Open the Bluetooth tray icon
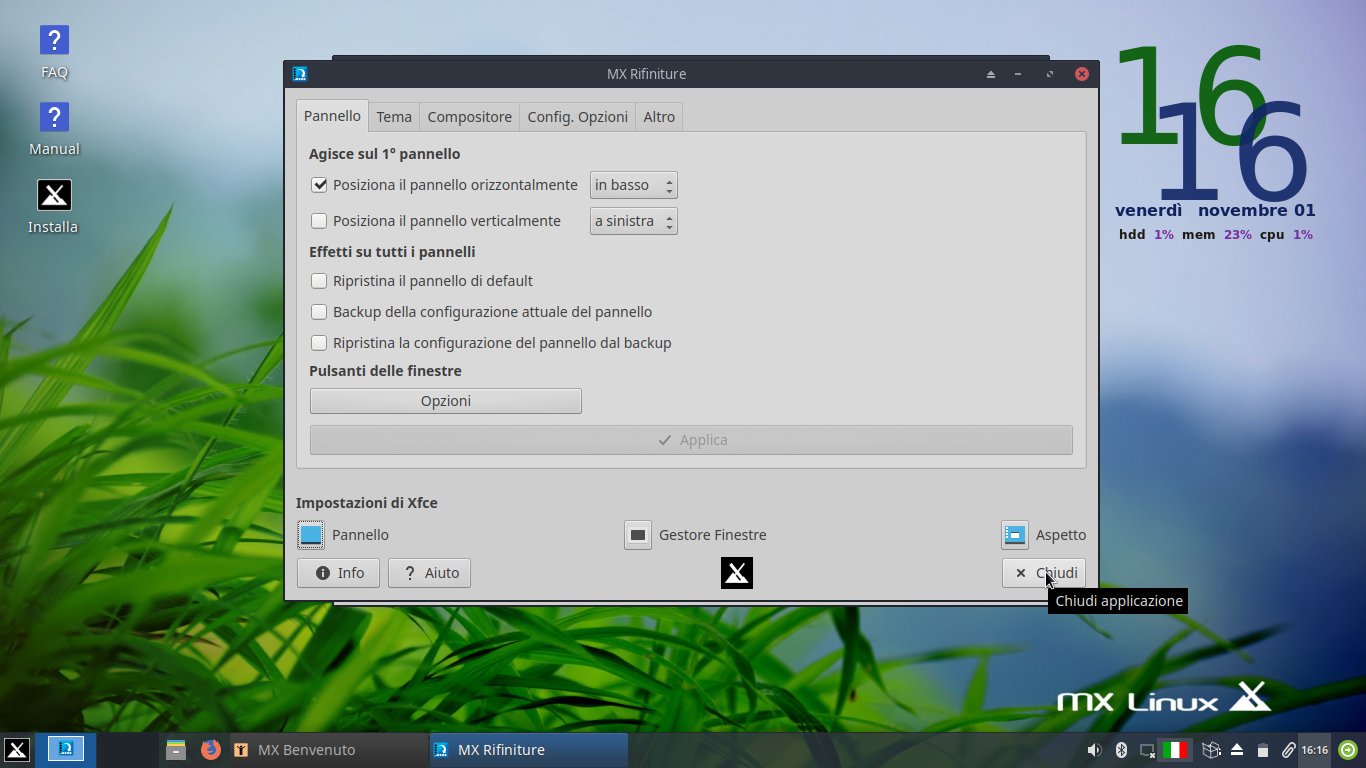 pyautogui.click(x=1121, y=750)
